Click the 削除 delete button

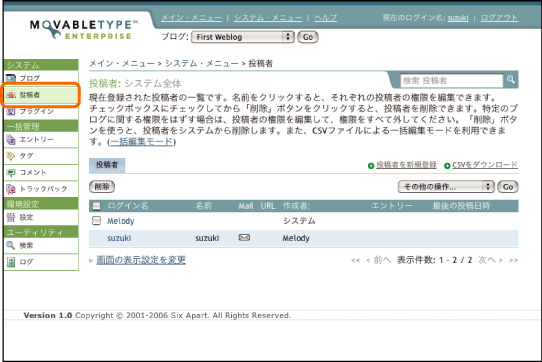(102, 187)
